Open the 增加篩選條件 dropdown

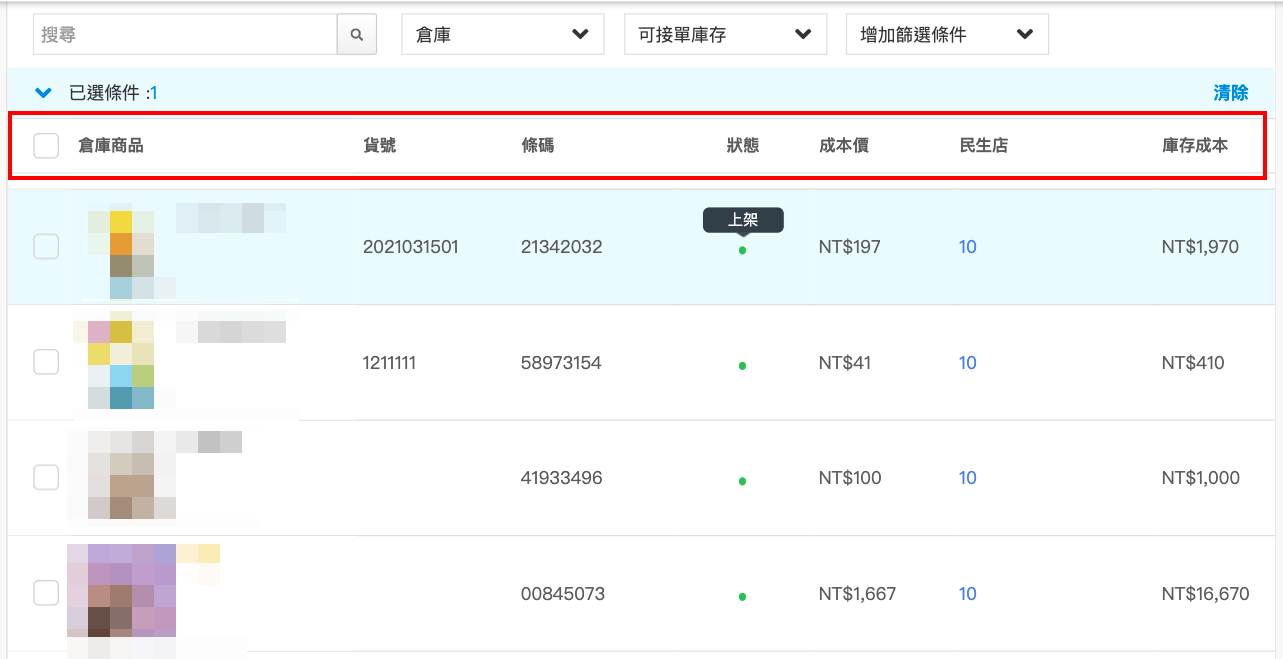(947, 35)
